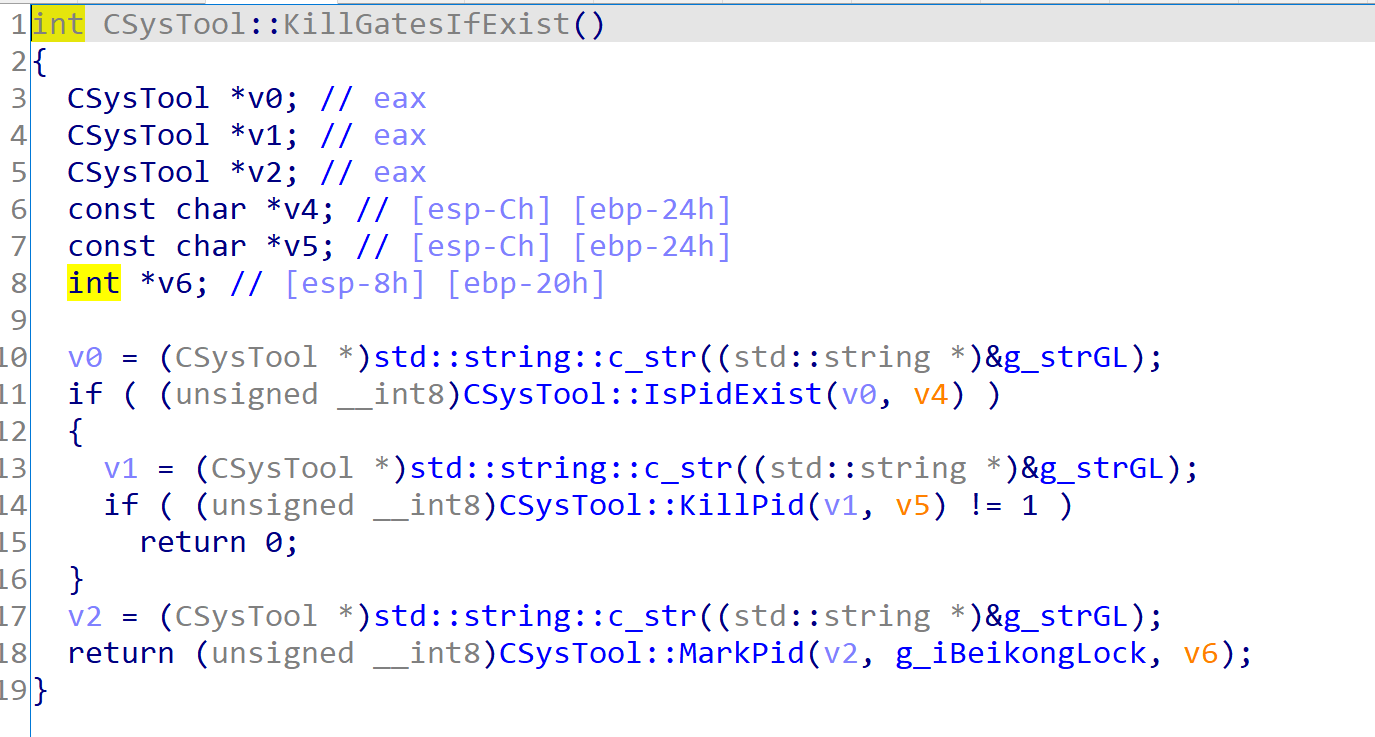Click the if keyword on the IsPidExist line
Viewport: 1375px width, 737px height.
point(85,394)
